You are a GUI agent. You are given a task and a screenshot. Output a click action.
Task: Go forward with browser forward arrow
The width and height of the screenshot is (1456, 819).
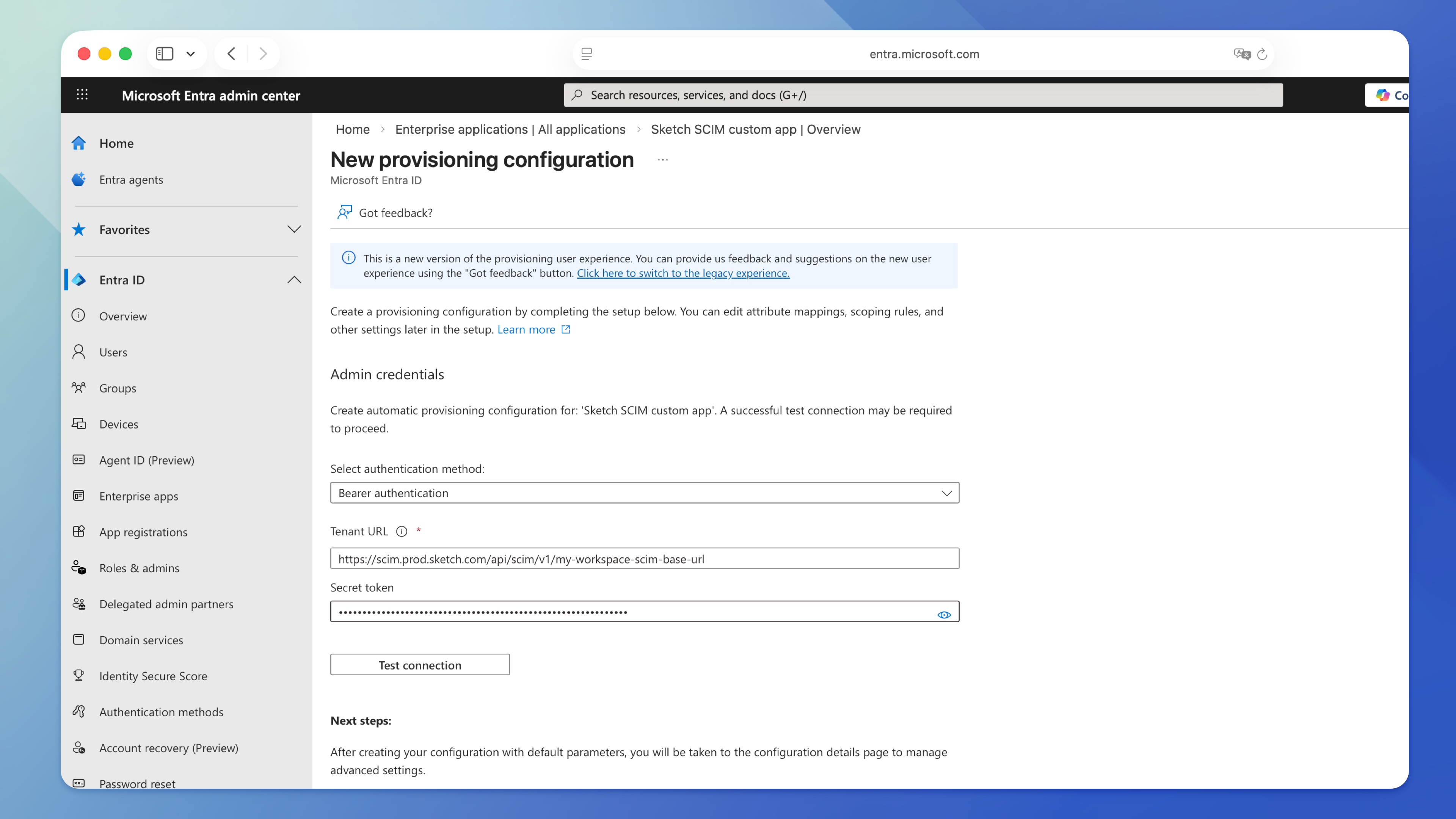pyautogui.click(x=263, y=54)
